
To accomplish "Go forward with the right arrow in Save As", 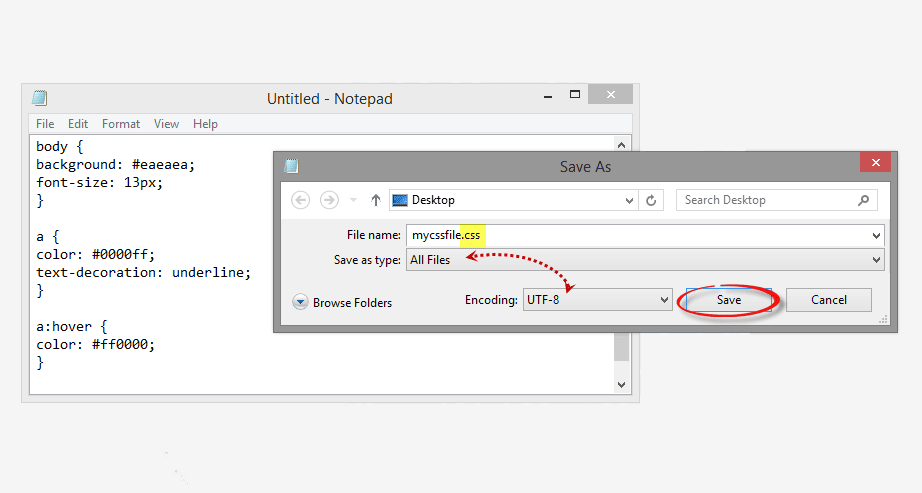I will (329, 200).
